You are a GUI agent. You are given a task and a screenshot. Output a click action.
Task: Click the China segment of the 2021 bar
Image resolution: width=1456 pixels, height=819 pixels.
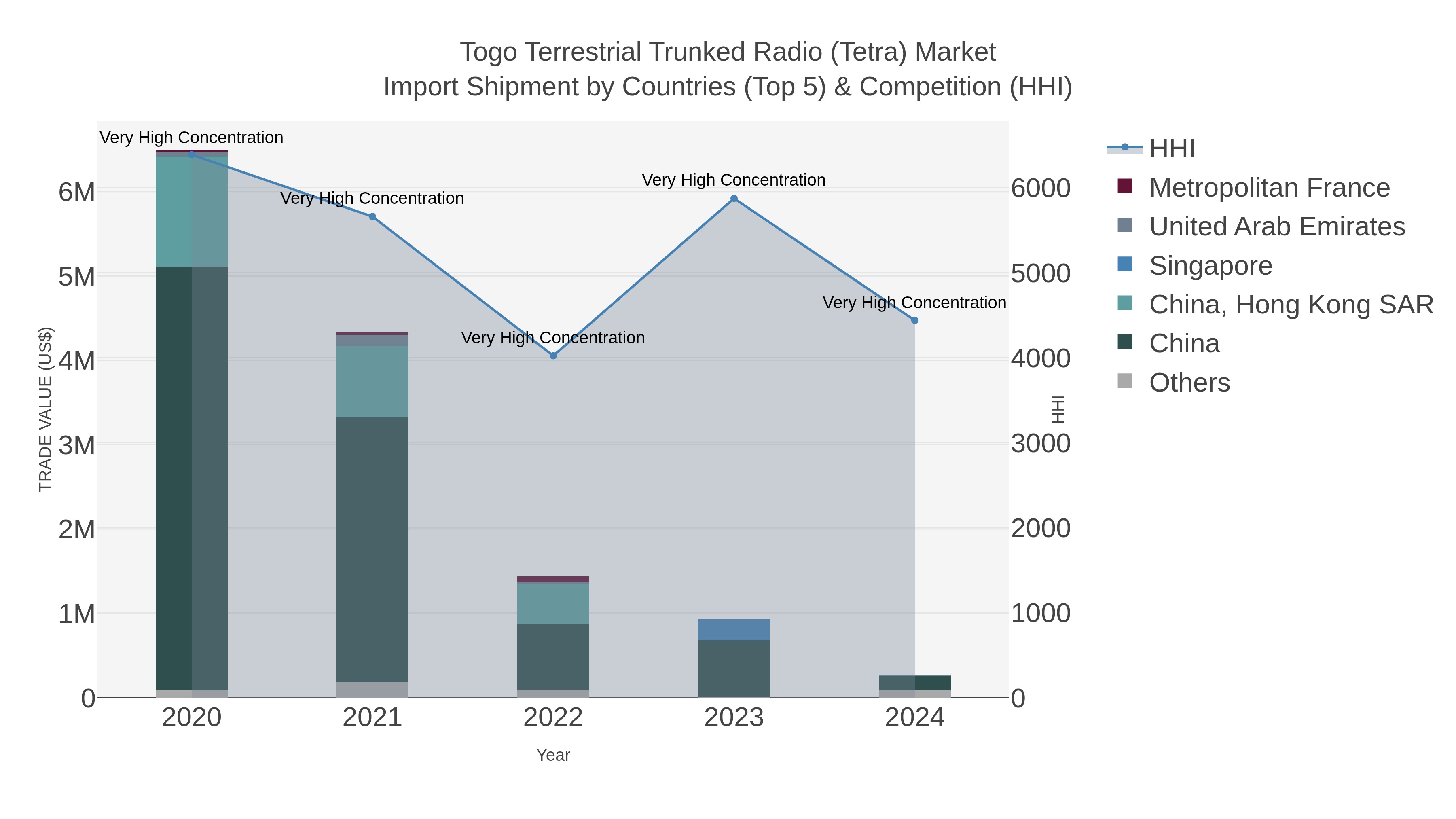(x=372, y=550)
